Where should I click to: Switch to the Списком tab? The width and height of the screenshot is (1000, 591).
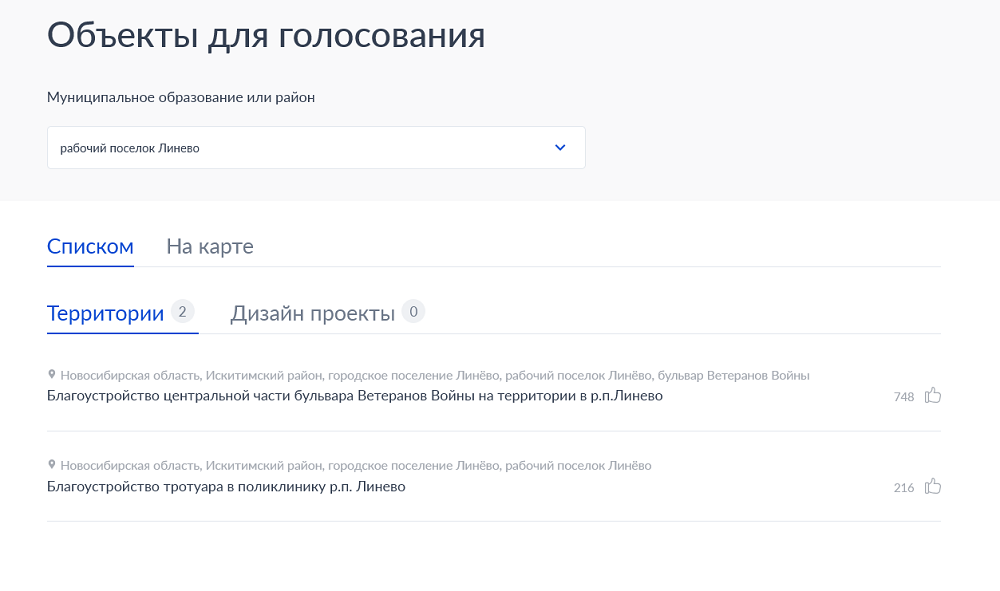90,246
